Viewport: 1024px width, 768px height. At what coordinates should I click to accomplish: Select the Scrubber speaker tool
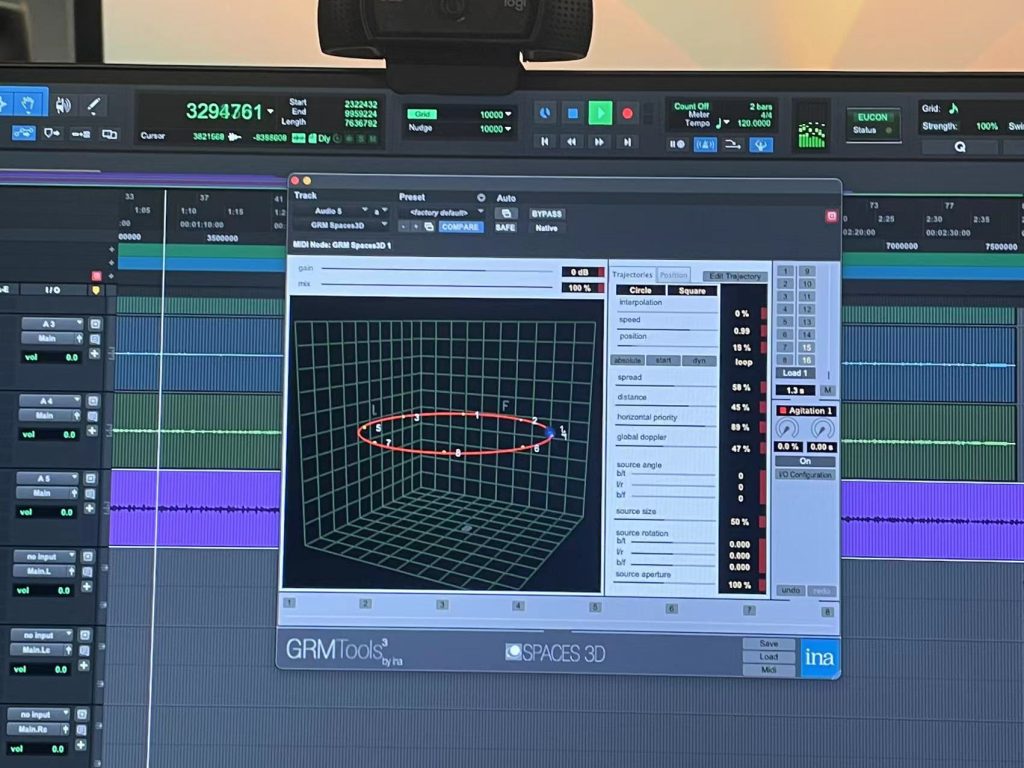[63, 104]
